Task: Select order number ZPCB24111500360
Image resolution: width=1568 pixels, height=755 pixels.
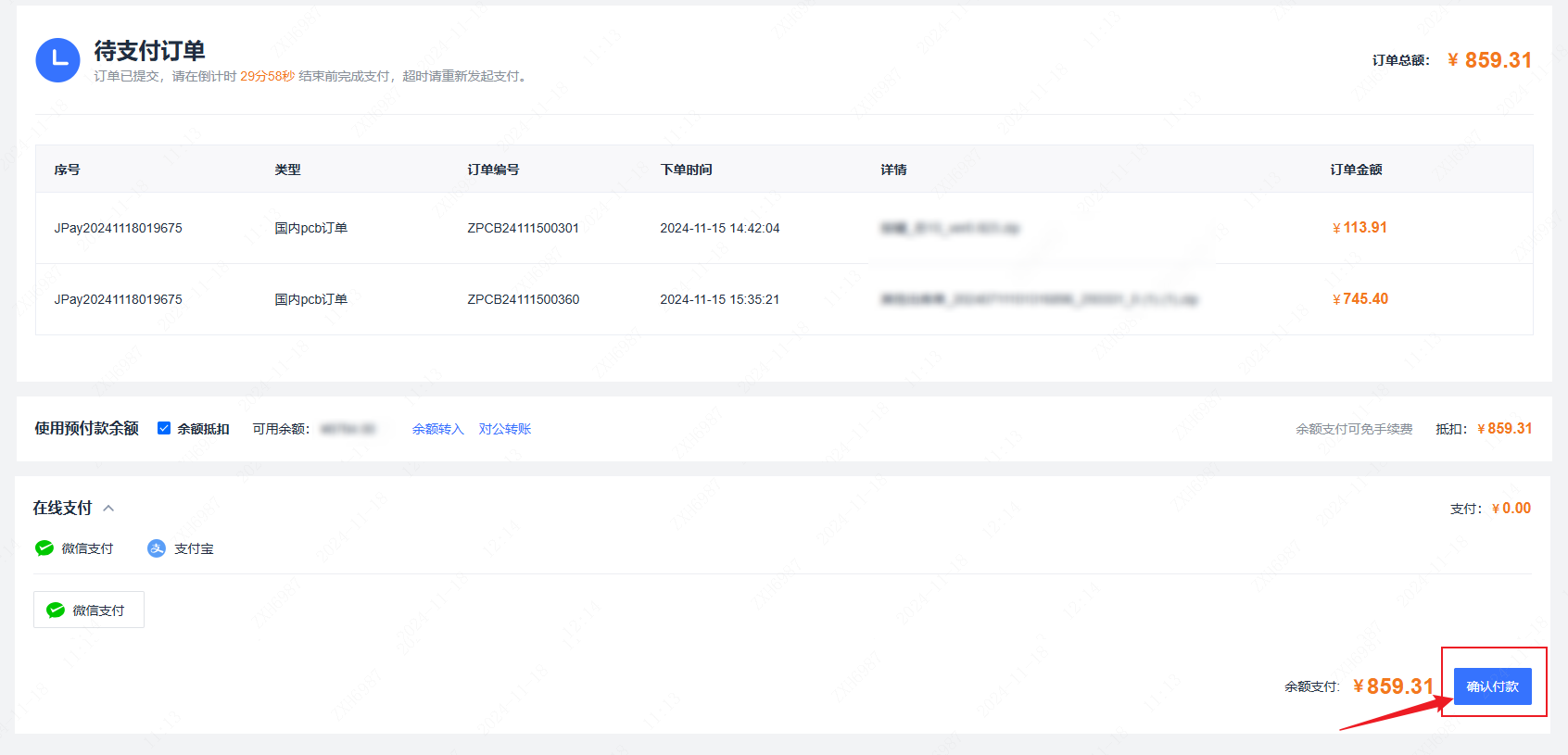Action: (x=523, y=299)
